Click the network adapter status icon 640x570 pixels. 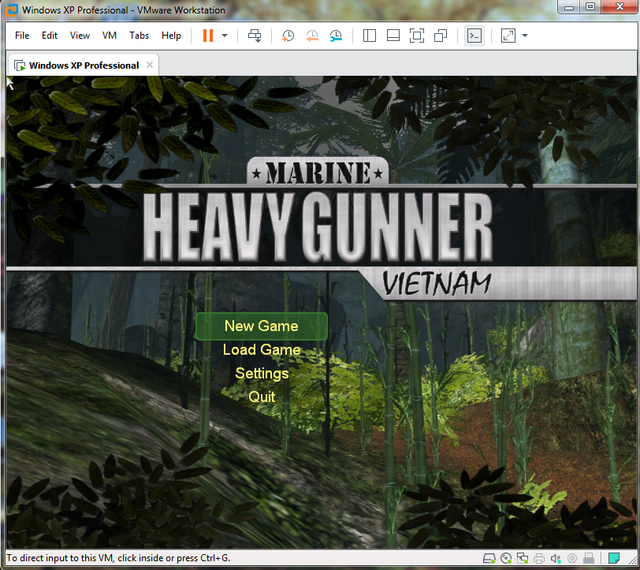pos(522,558)
